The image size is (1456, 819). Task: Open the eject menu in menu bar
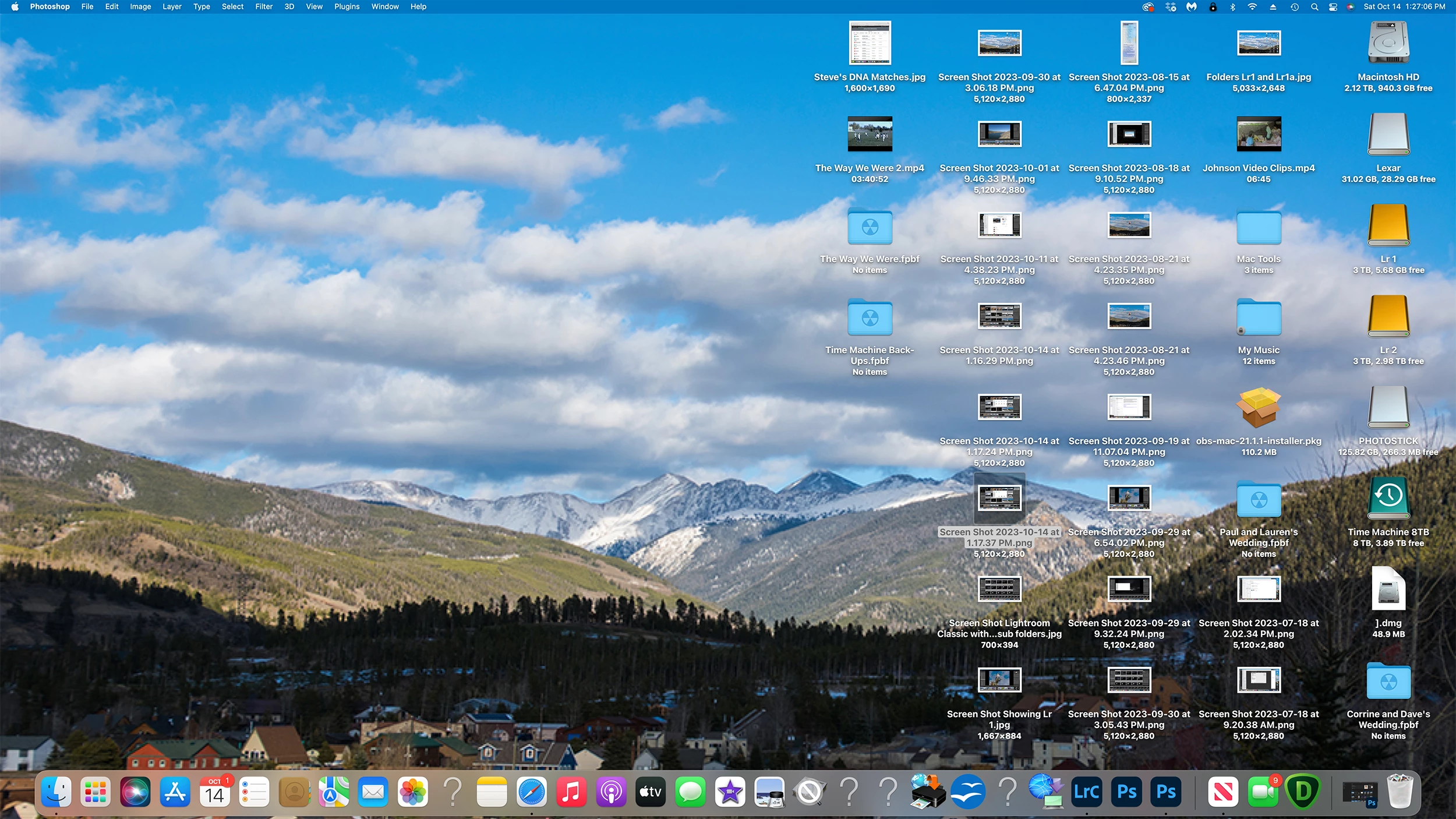[x=1273, y=7]
